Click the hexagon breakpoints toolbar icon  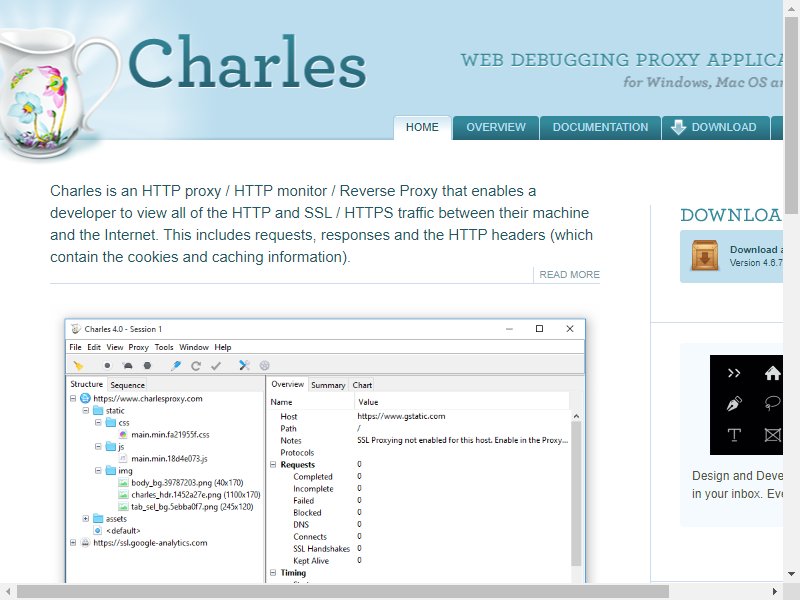coord(147,365)
